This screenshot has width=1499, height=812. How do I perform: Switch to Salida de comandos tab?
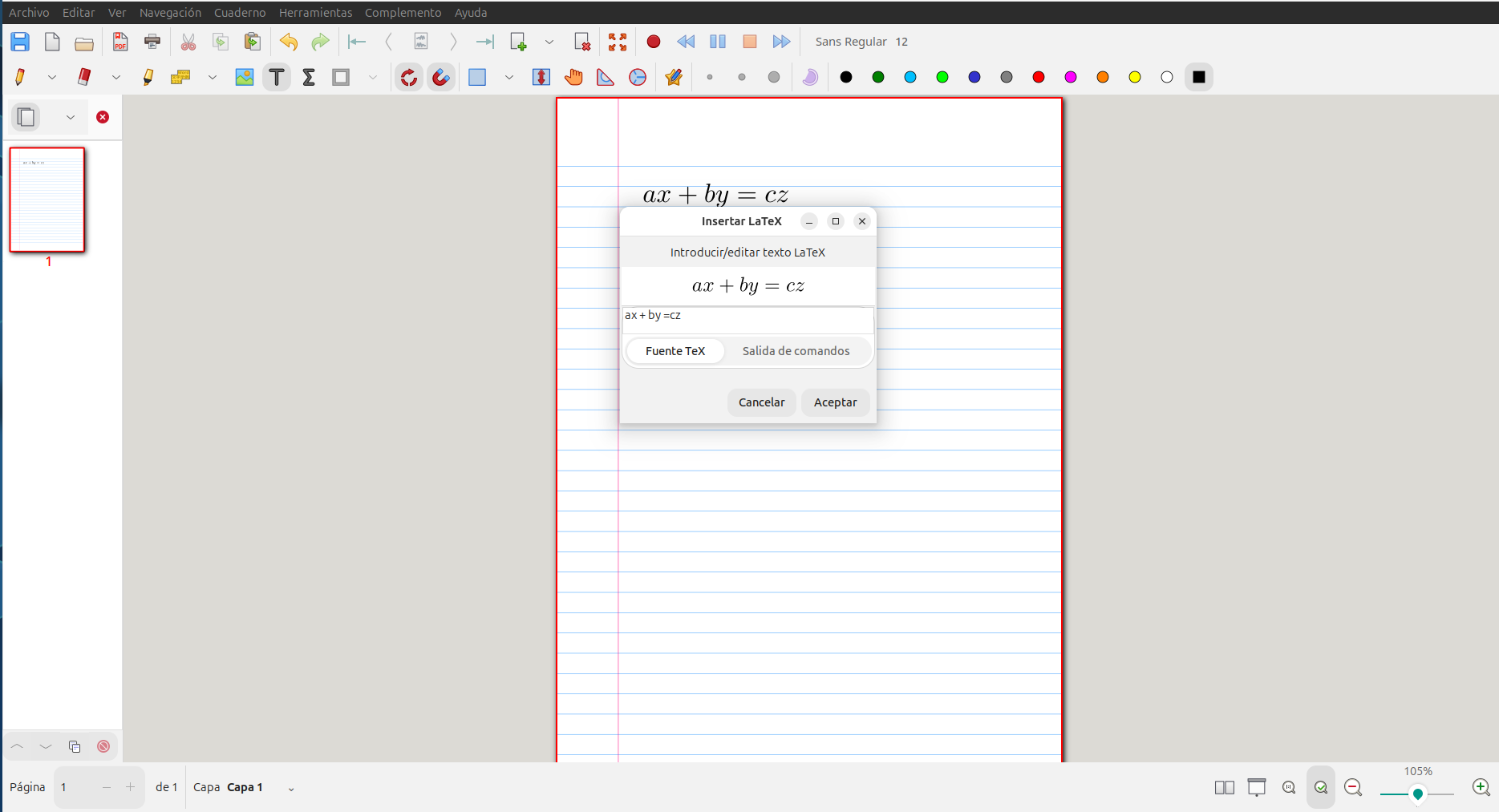tap(796, 351)
